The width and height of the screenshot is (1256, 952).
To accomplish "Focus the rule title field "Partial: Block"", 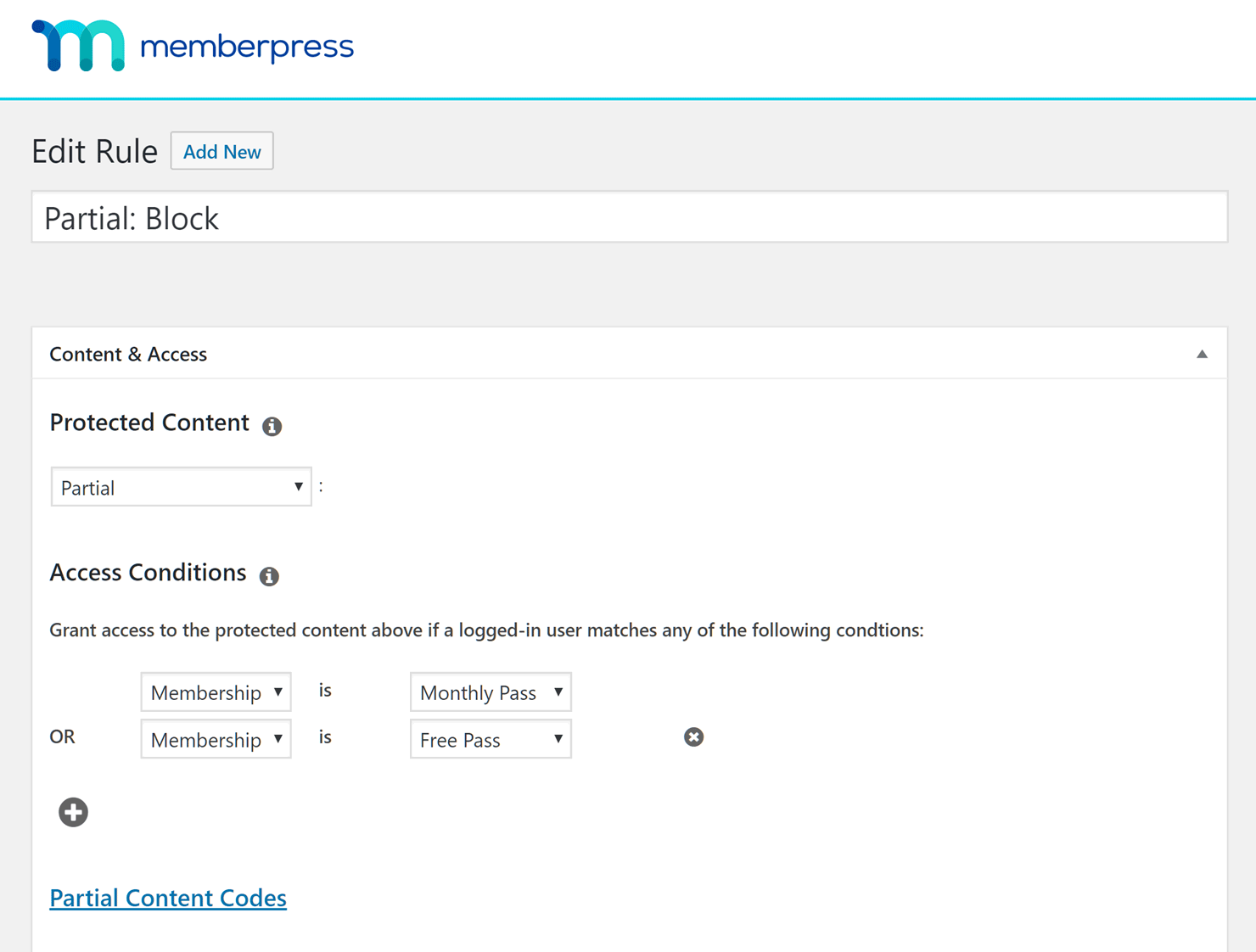I will coord(630,217).
